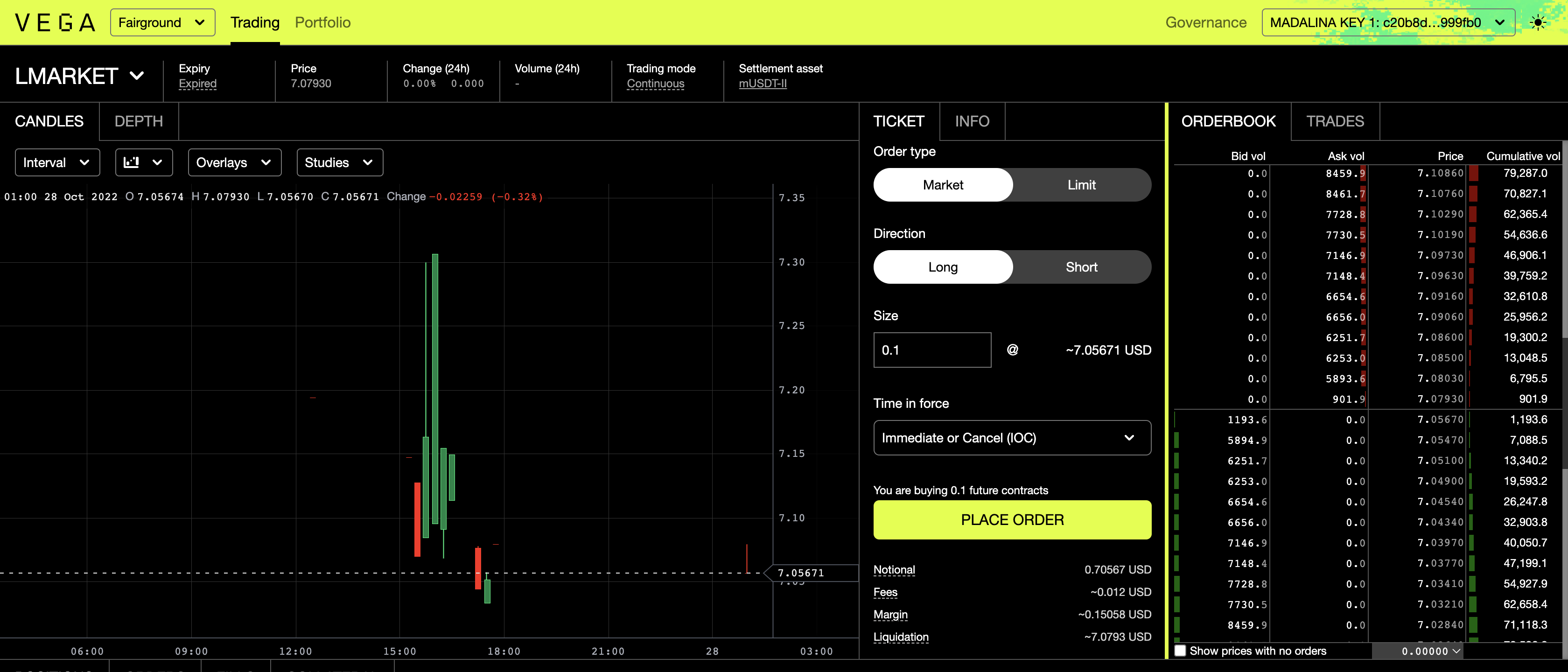Click the VEGA logo
Viewport: 1568px width, 672px height.
pos(54,22)
